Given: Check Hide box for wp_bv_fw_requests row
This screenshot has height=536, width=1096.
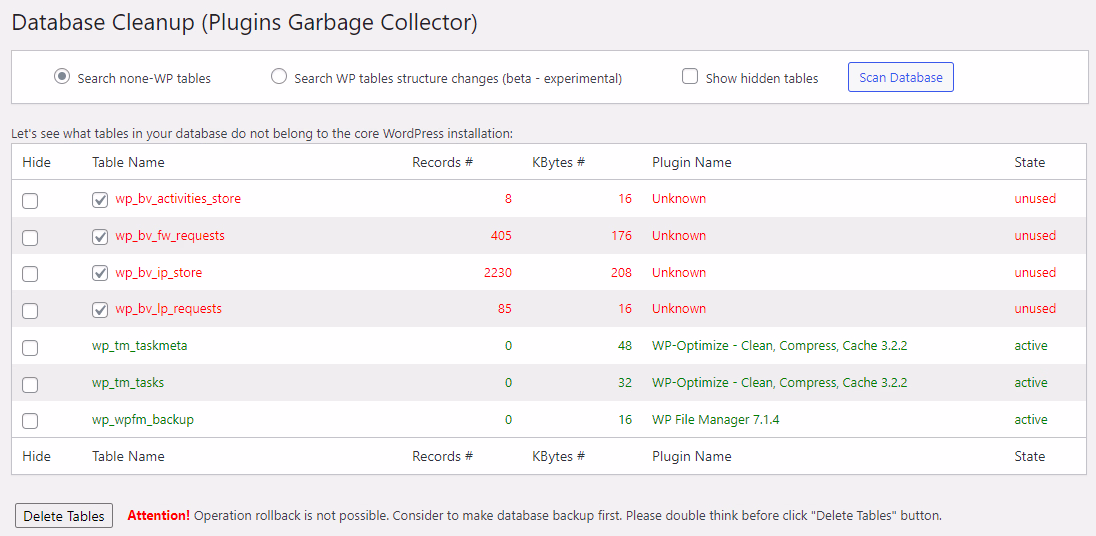Looking at the screenshot, I should click(x=30, y=237).
